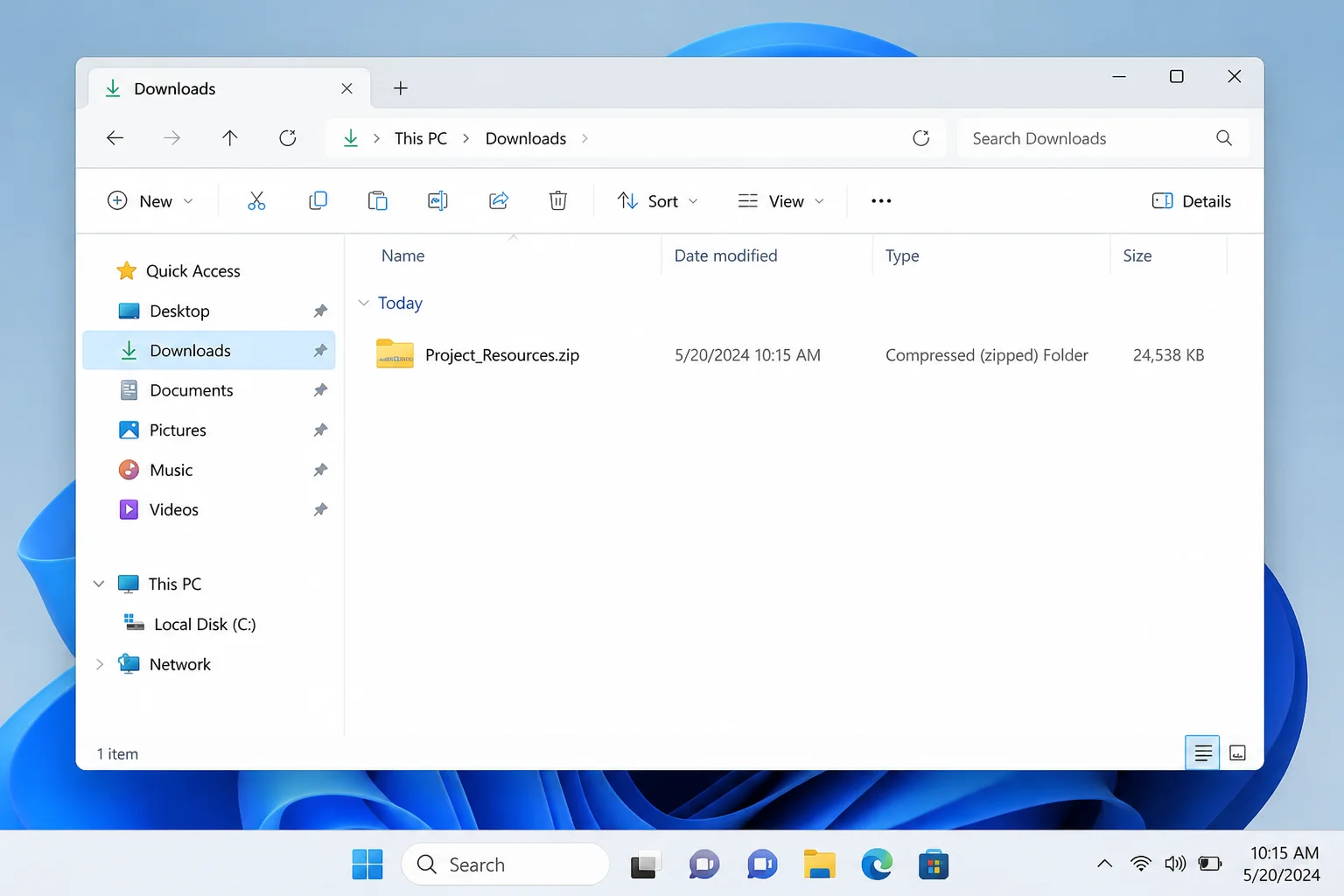This screenshot has height=896, width=1344.
Task: Unpin Desktop using its pin icon
Action: click(x=320, y=311)
